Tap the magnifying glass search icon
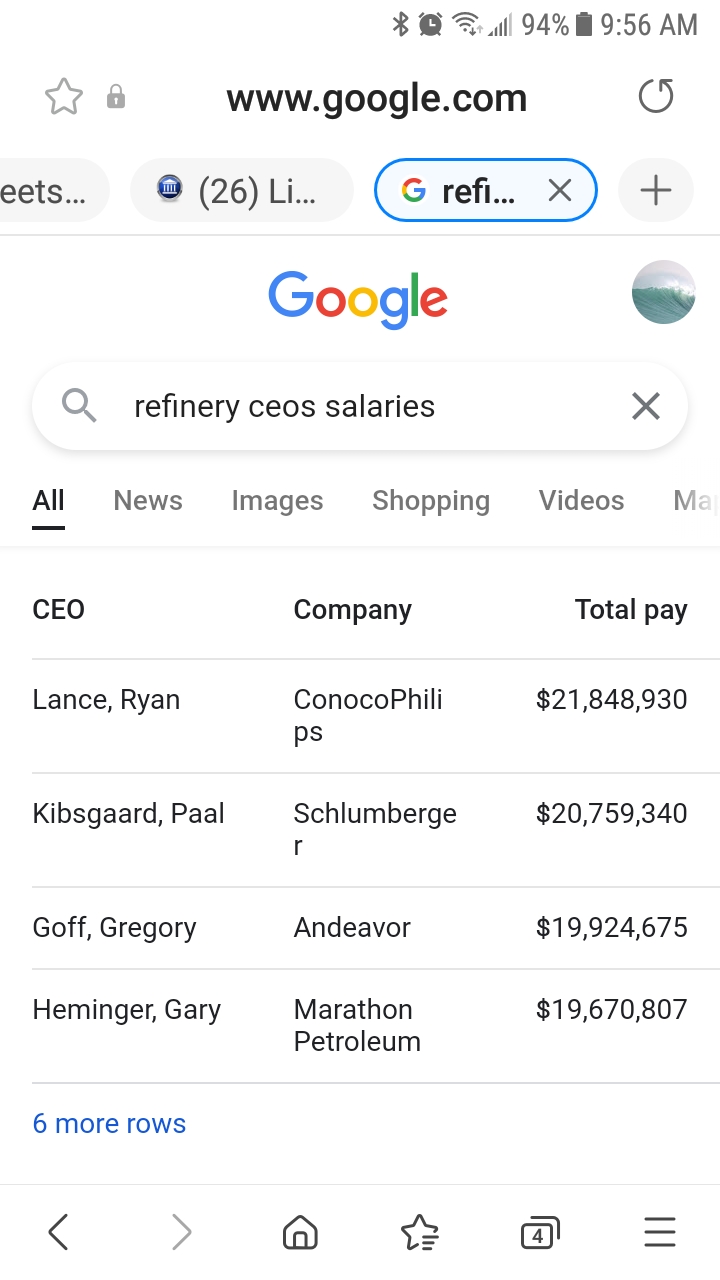Screen dimensions: 720x1280 [x=79, y=406]
